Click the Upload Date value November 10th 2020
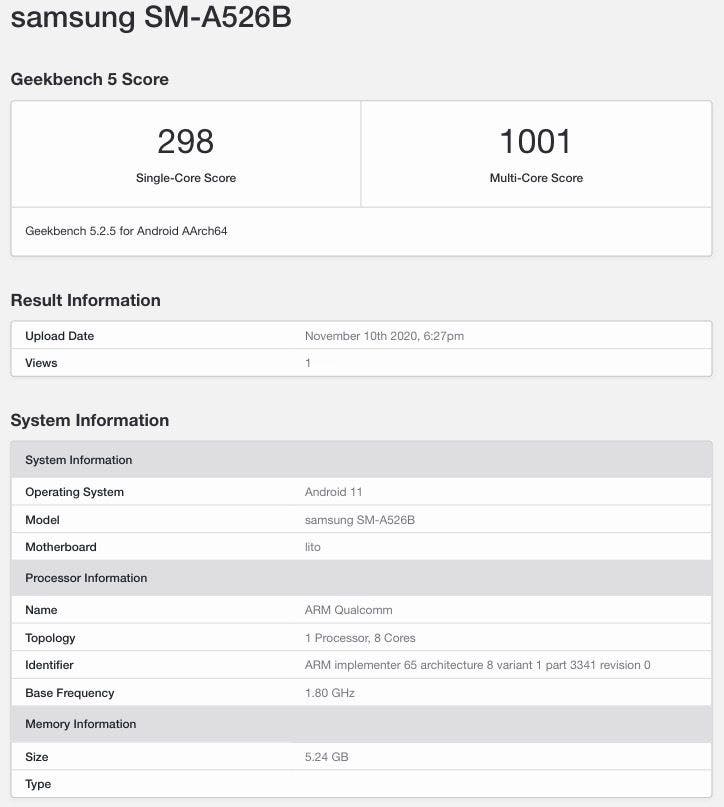The width and height of the screenshot is (724, 807). [x=384, y=336]
